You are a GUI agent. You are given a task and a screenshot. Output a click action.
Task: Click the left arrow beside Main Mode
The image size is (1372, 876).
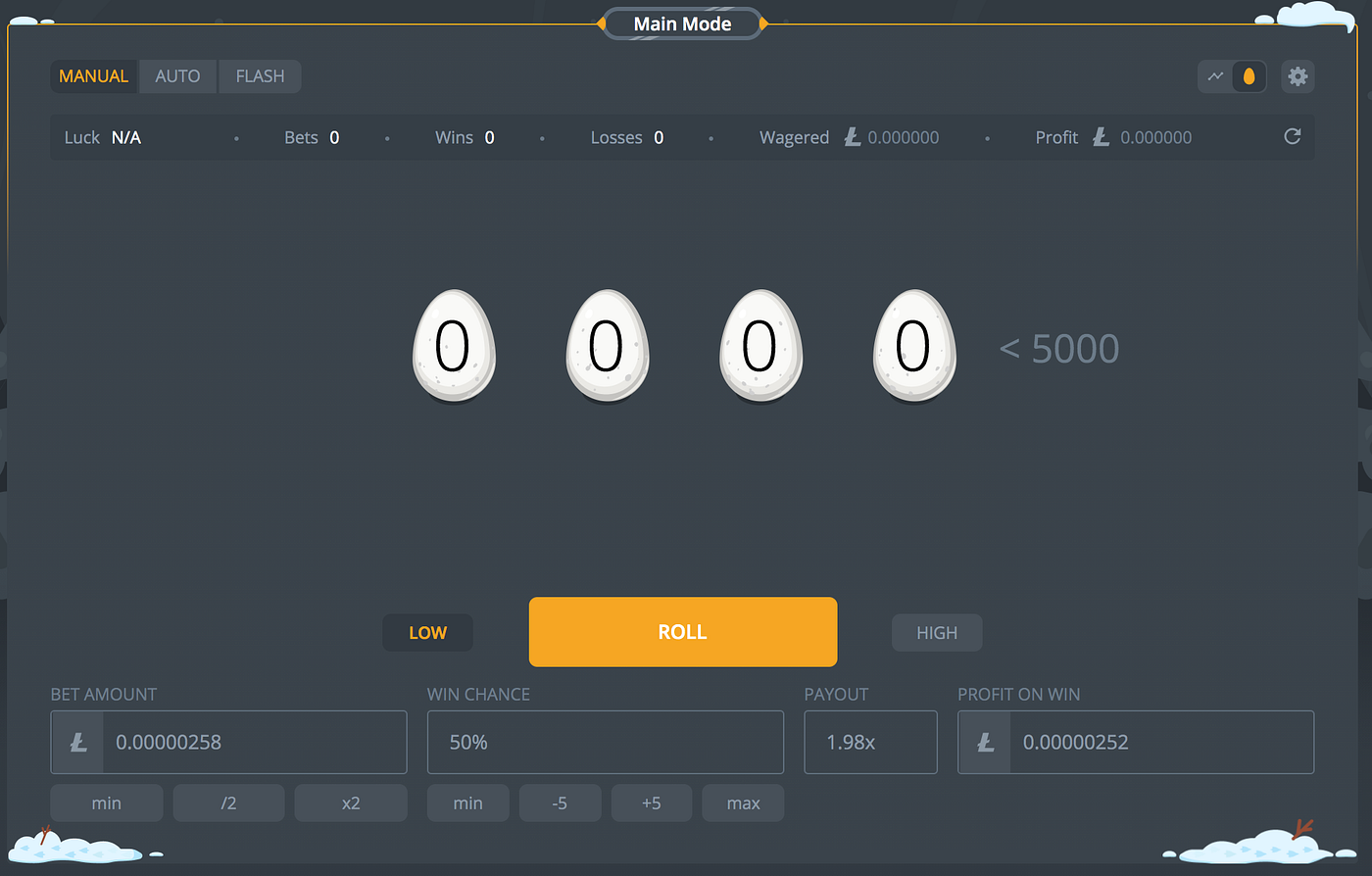pyautogui.click(x=603, y=23)
